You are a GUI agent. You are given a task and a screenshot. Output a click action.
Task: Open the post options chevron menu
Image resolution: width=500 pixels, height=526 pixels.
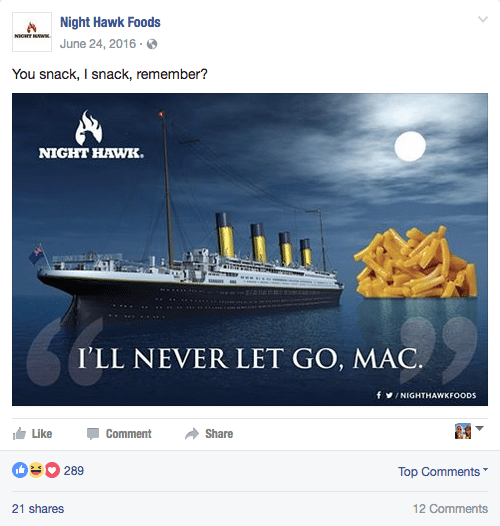(x=483, y=19)
